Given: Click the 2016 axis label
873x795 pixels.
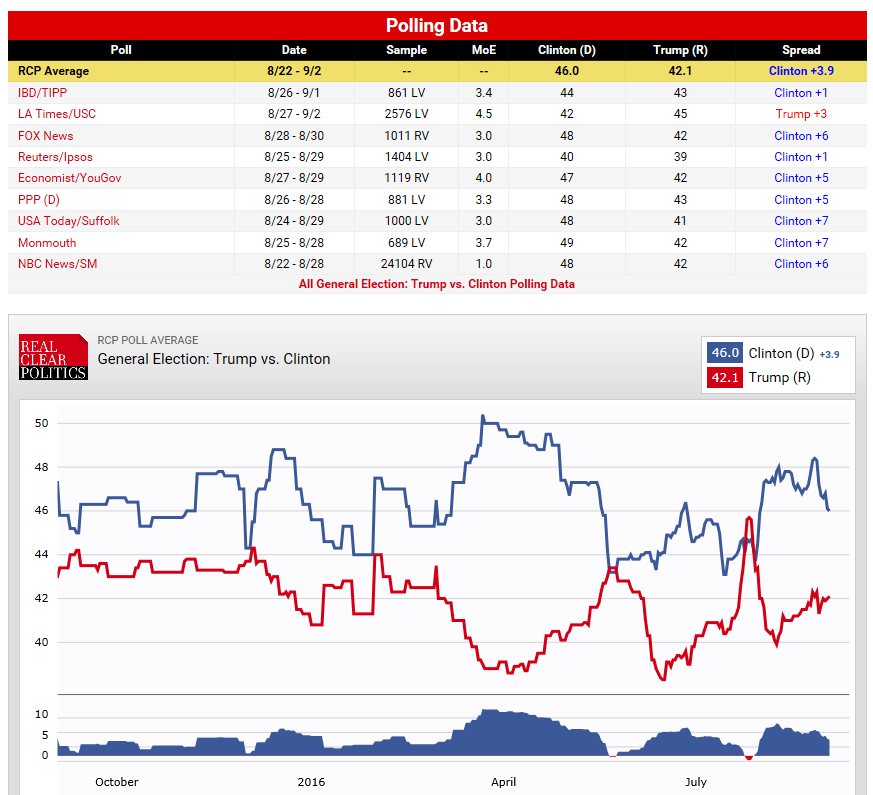Looking at the screenshot, I should (x=311, y=782).
